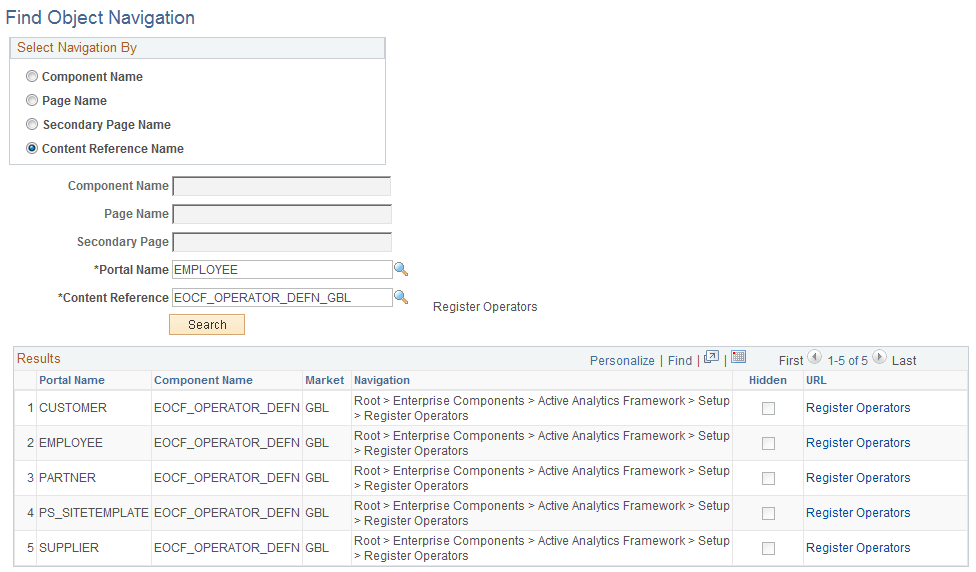
Task: Open Personalize link in results header
Action: tap(622, 360)
